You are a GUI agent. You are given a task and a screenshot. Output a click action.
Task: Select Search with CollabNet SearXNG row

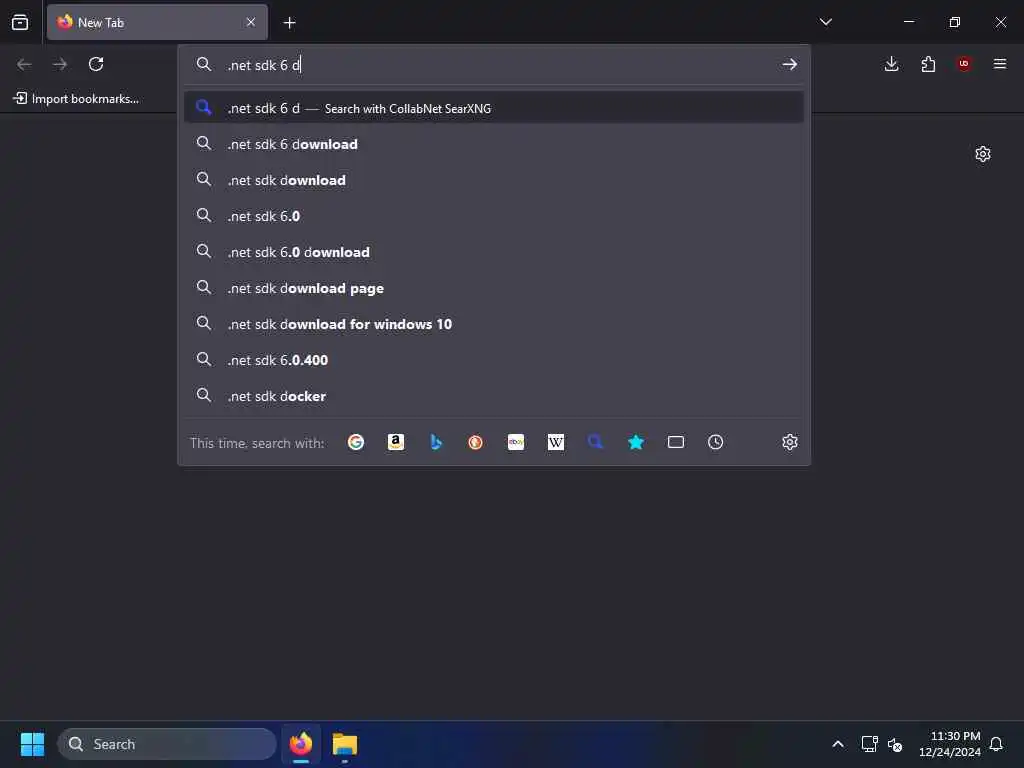click(x=494, y=108)
